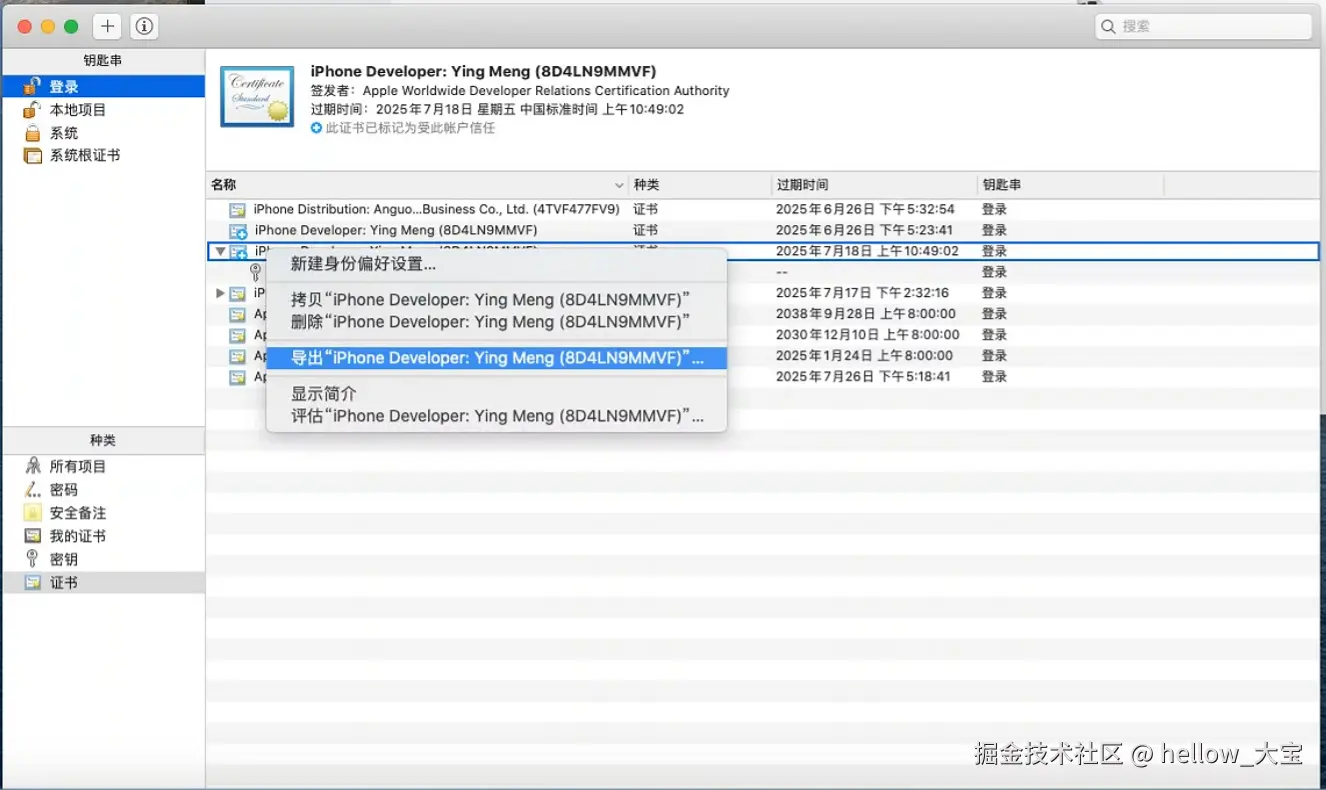Select the iPhone Distribution certificate name

pos(436,210)
